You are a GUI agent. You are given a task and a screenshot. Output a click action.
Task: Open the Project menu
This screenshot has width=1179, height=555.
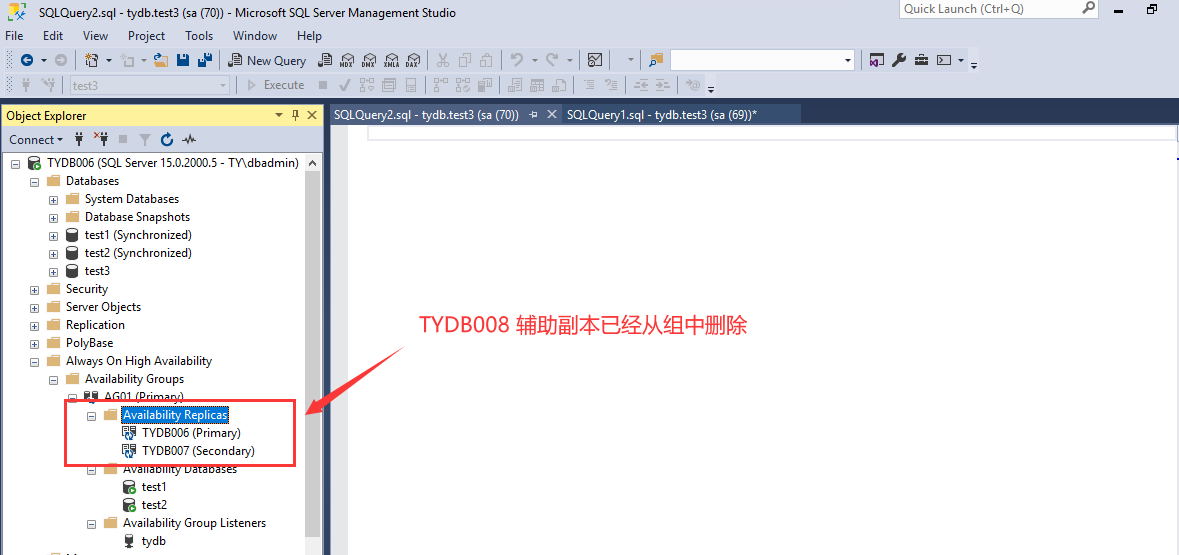(147, 35)
